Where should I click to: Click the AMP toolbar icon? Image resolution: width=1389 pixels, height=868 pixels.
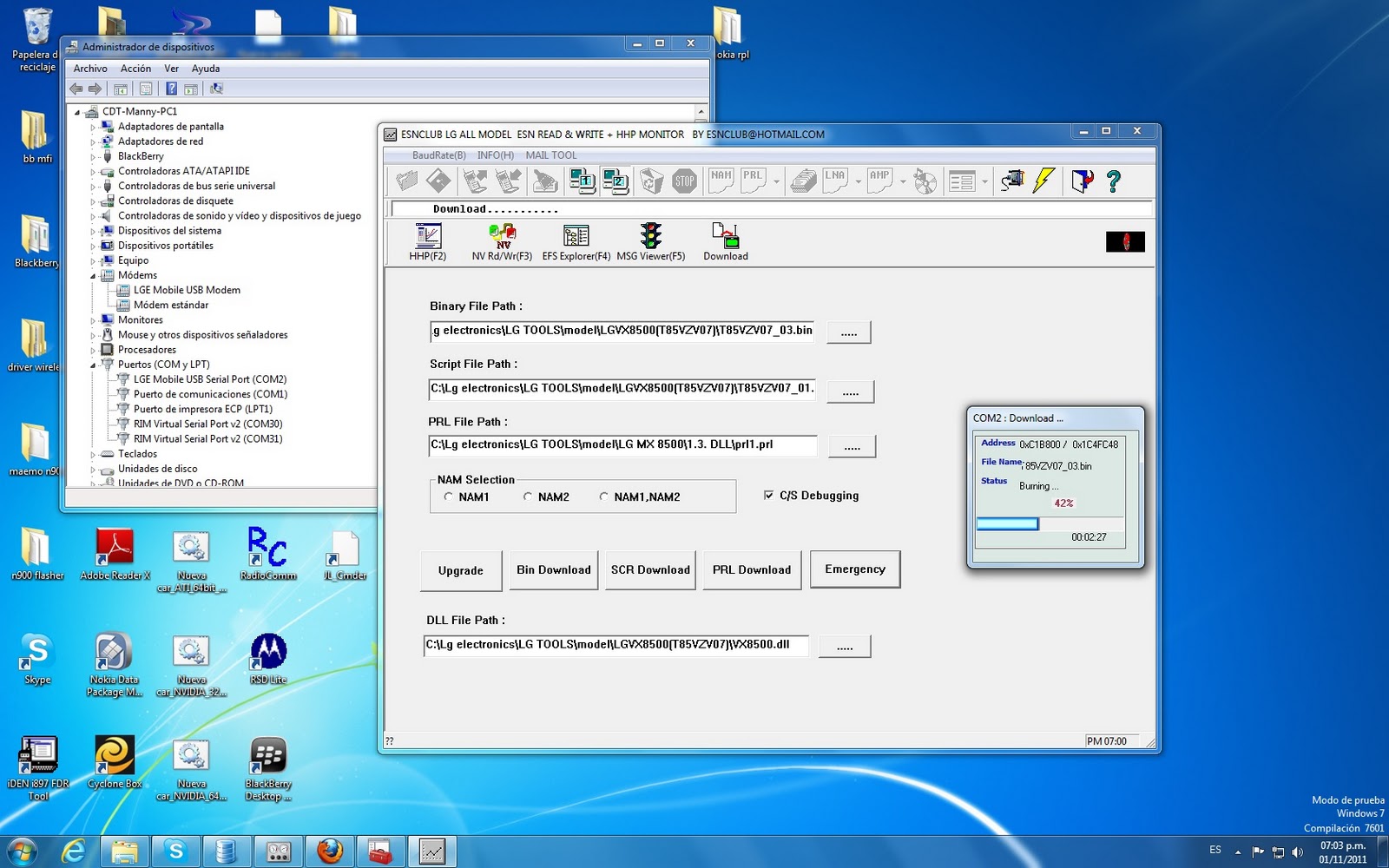pyautogui.click(x=880, y=181)
